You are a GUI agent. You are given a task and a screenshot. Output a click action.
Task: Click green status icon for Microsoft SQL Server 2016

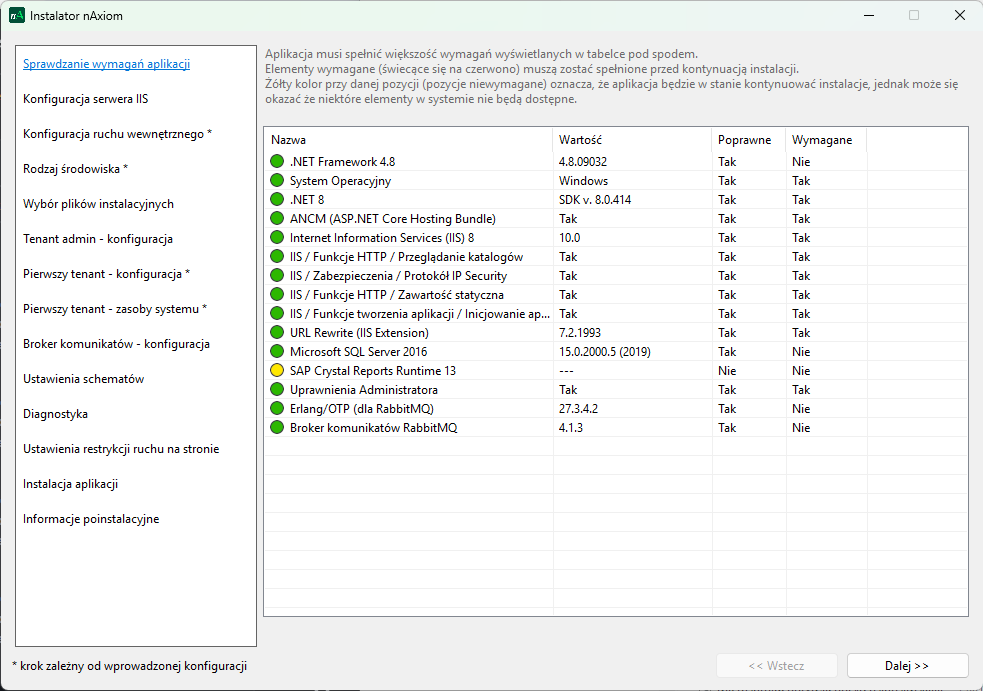pyautogui.click(x=277, y=352)
